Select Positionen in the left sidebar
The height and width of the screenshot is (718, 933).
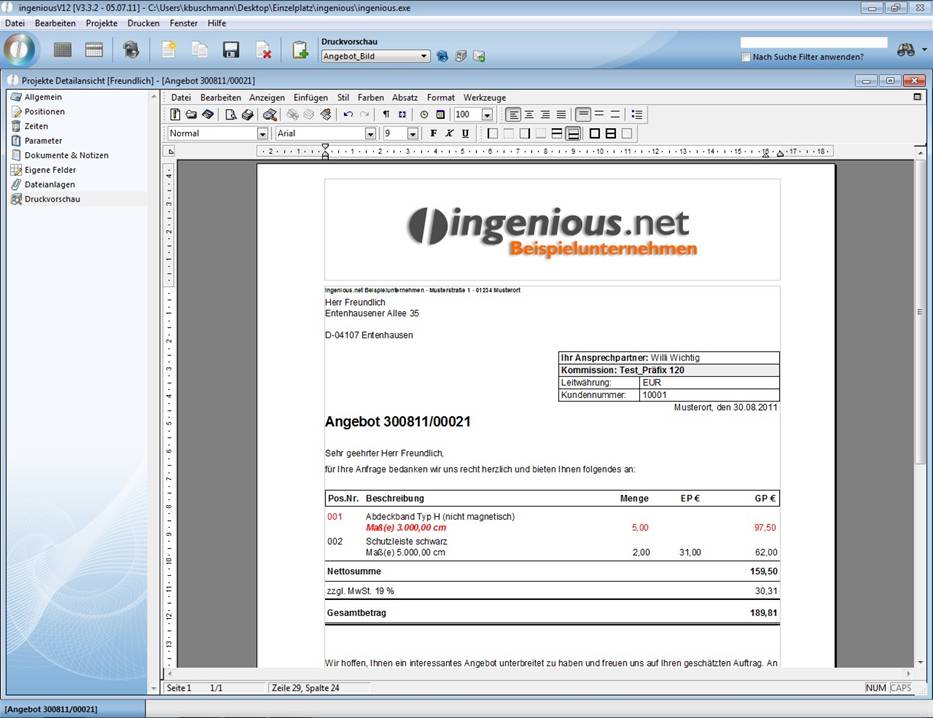(44, 112)
